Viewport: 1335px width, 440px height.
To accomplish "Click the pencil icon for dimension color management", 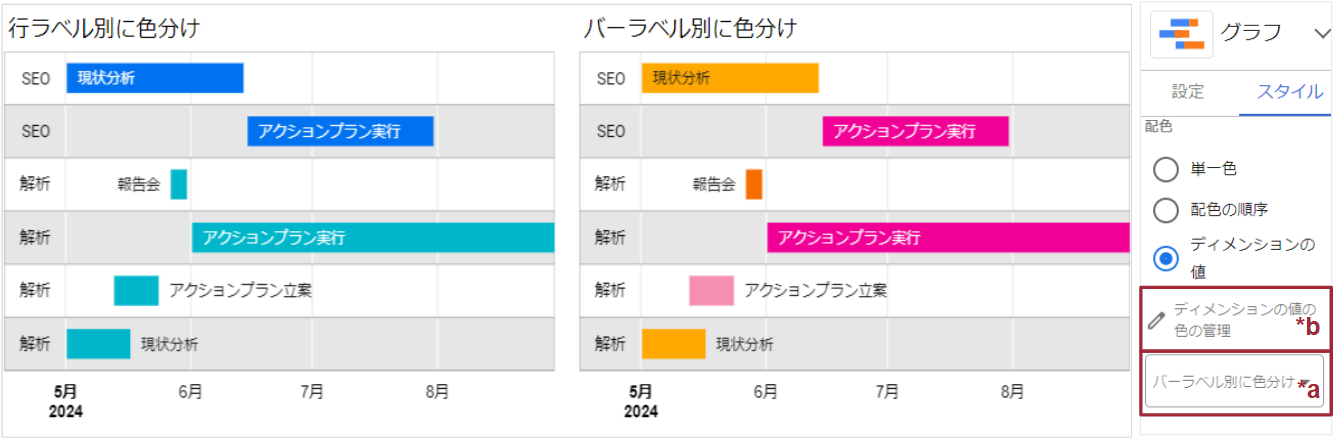I will click(x=1157, y=321).
